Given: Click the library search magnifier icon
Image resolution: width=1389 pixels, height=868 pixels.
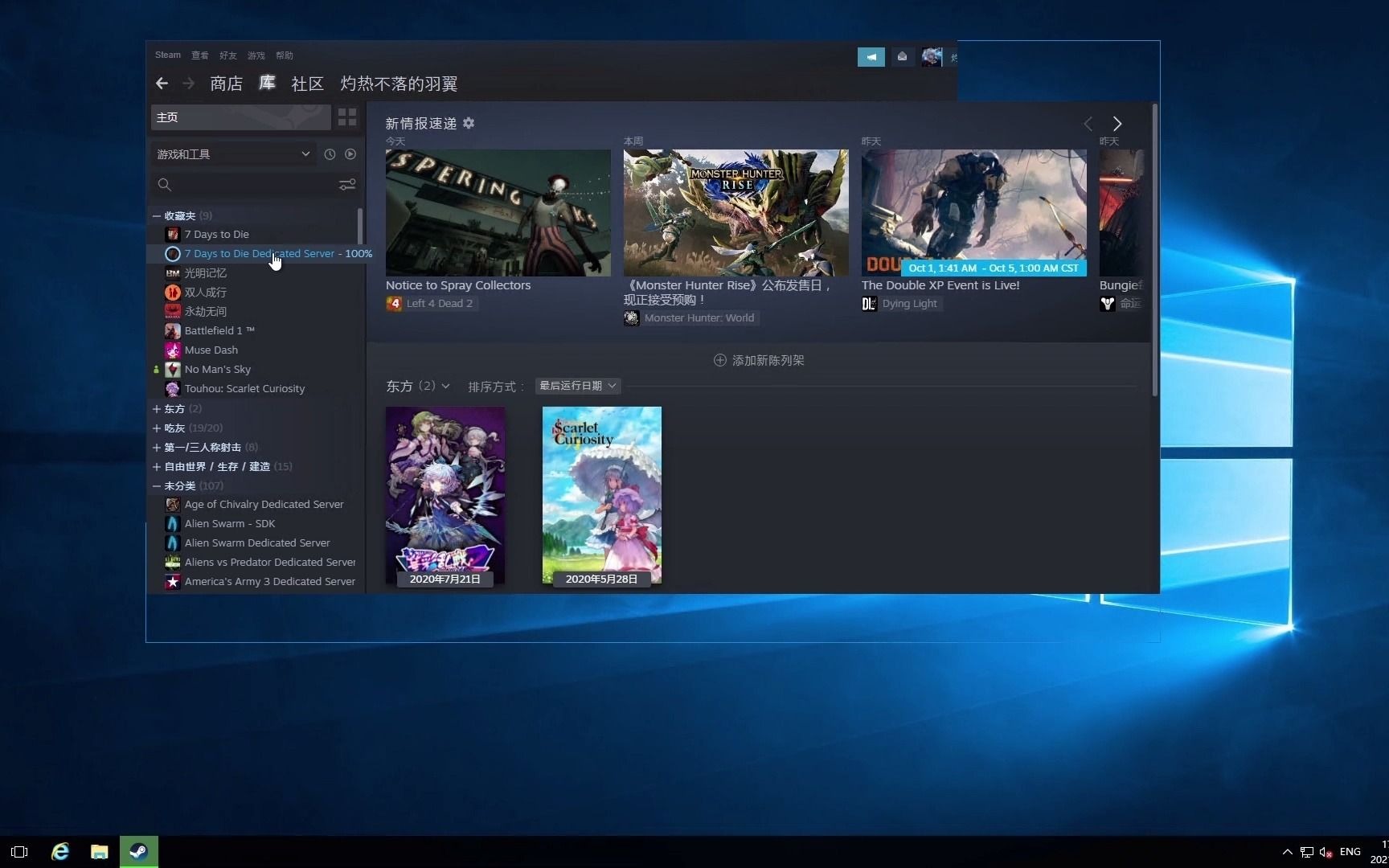Looking at the screenshot, I should coord(165,185).
